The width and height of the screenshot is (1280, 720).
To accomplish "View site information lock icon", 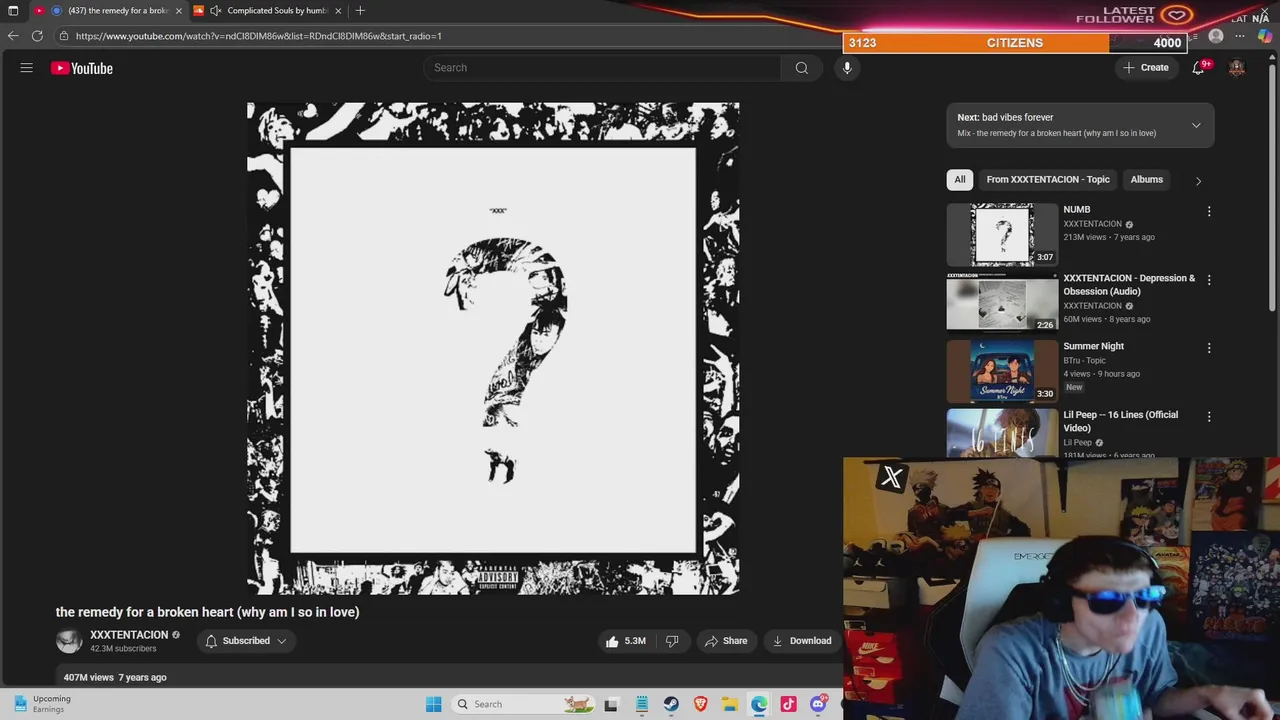I will pos(64,36).
